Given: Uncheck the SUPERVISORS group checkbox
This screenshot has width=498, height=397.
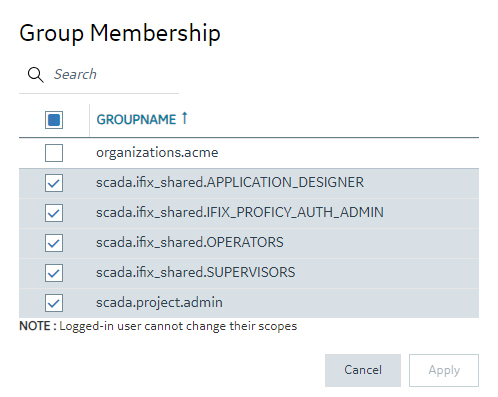Looking at the screenshot, I should click(x=54, y=273).
